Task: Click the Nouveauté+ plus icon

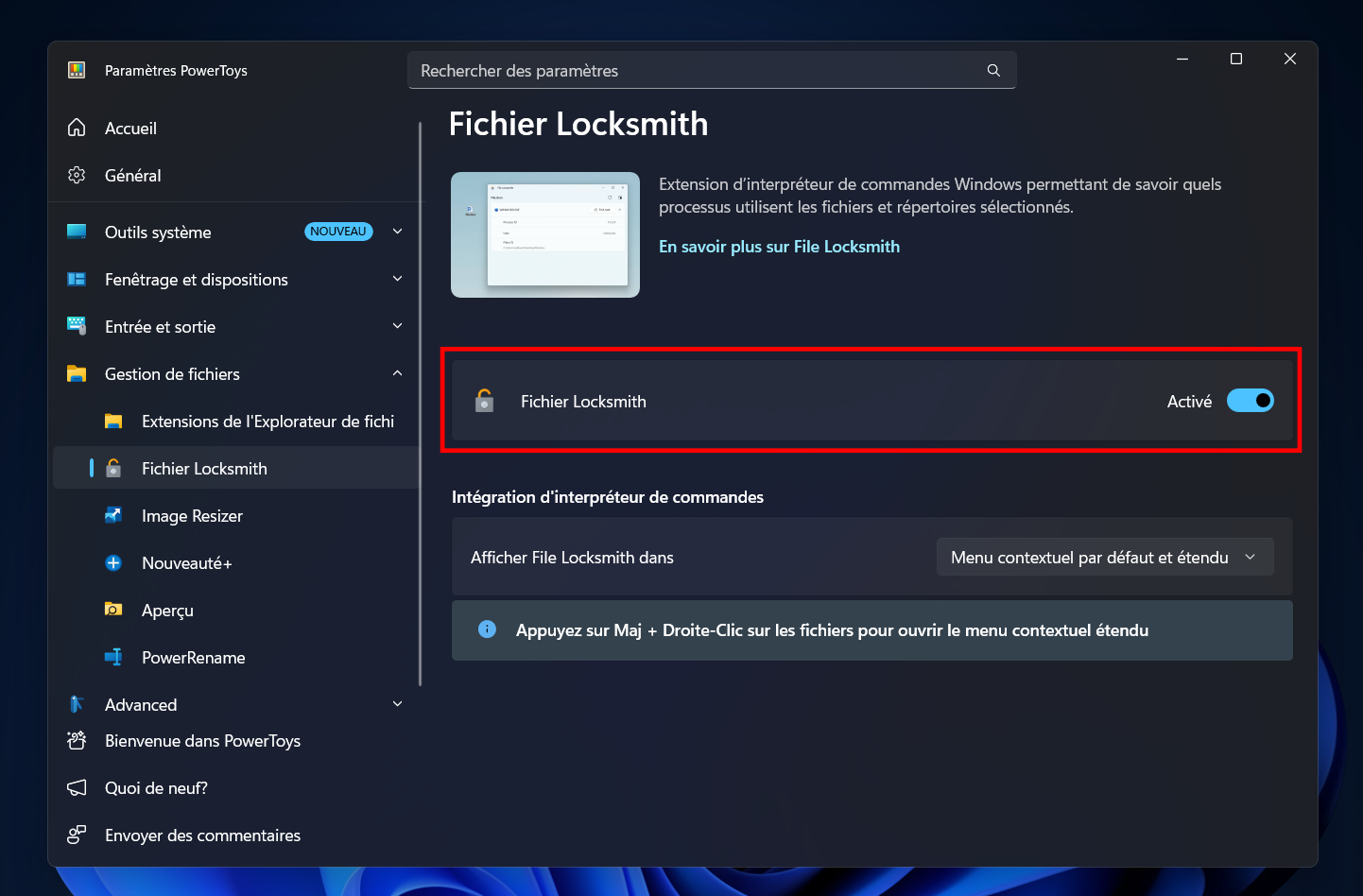Action: pos(113,562)
